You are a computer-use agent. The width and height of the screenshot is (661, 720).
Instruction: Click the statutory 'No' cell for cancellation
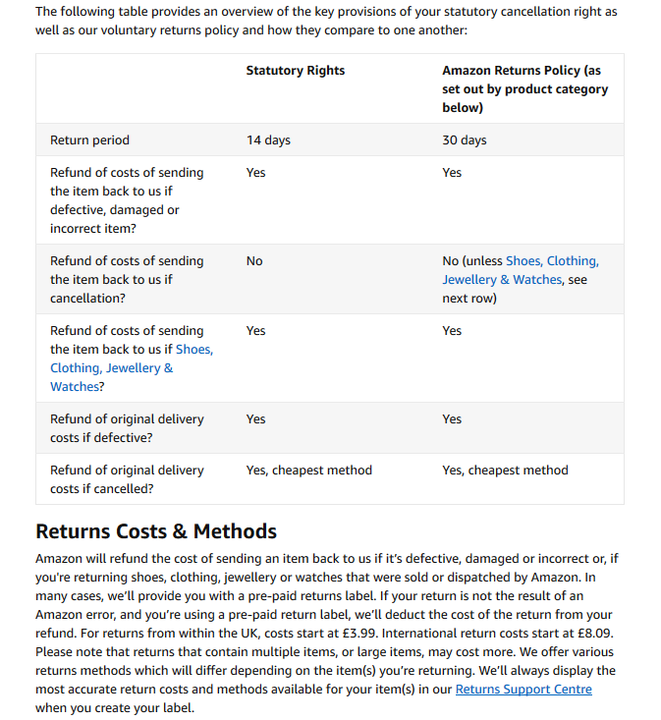(x=254, y=261)
